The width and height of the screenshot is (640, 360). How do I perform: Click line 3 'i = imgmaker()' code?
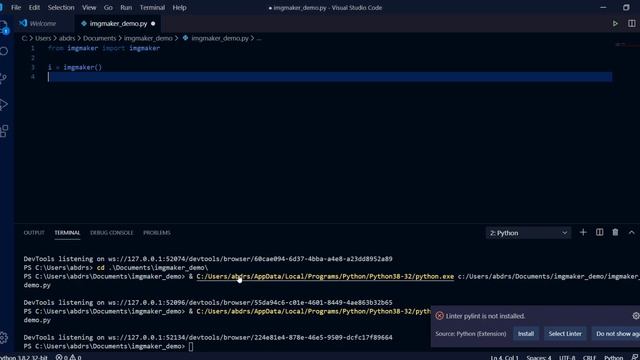click(75, 67)
